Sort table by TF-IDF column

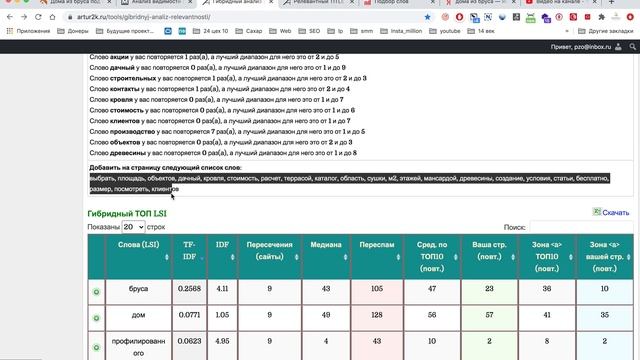click(189, 256)
